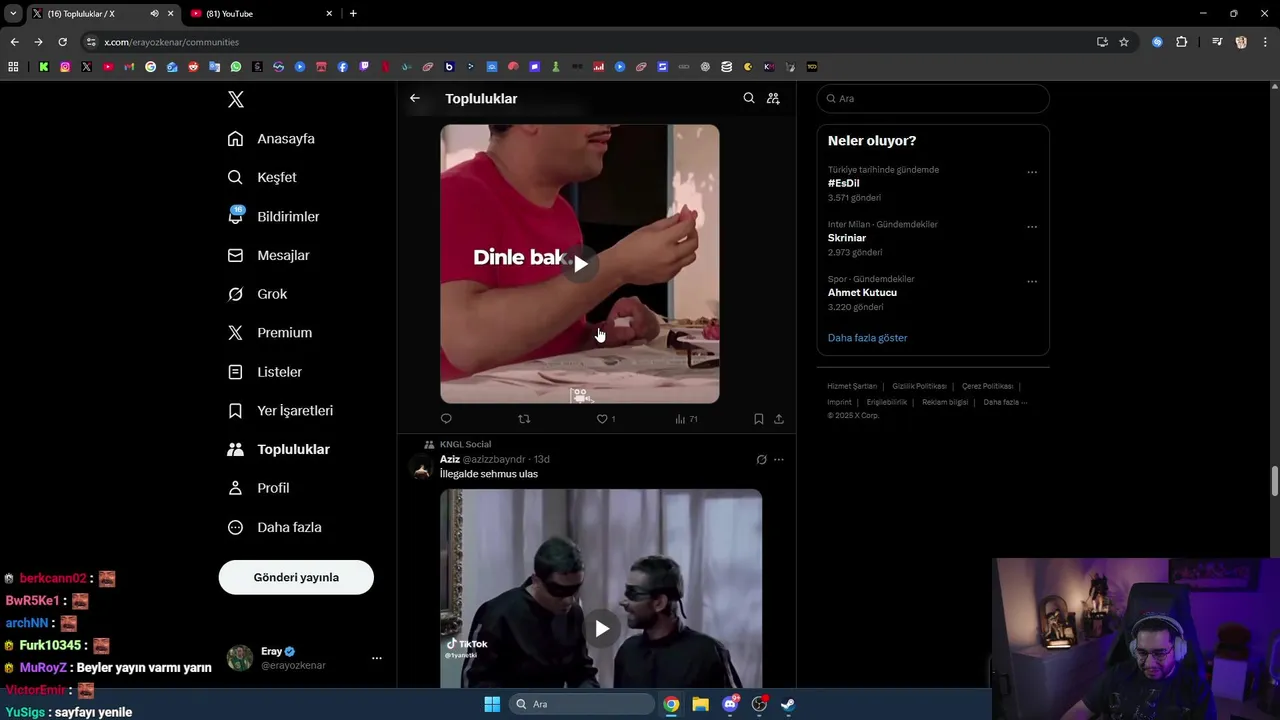
Task: Open more options for Ahmet Kutucu trend
Action: tap(1032, 281)
